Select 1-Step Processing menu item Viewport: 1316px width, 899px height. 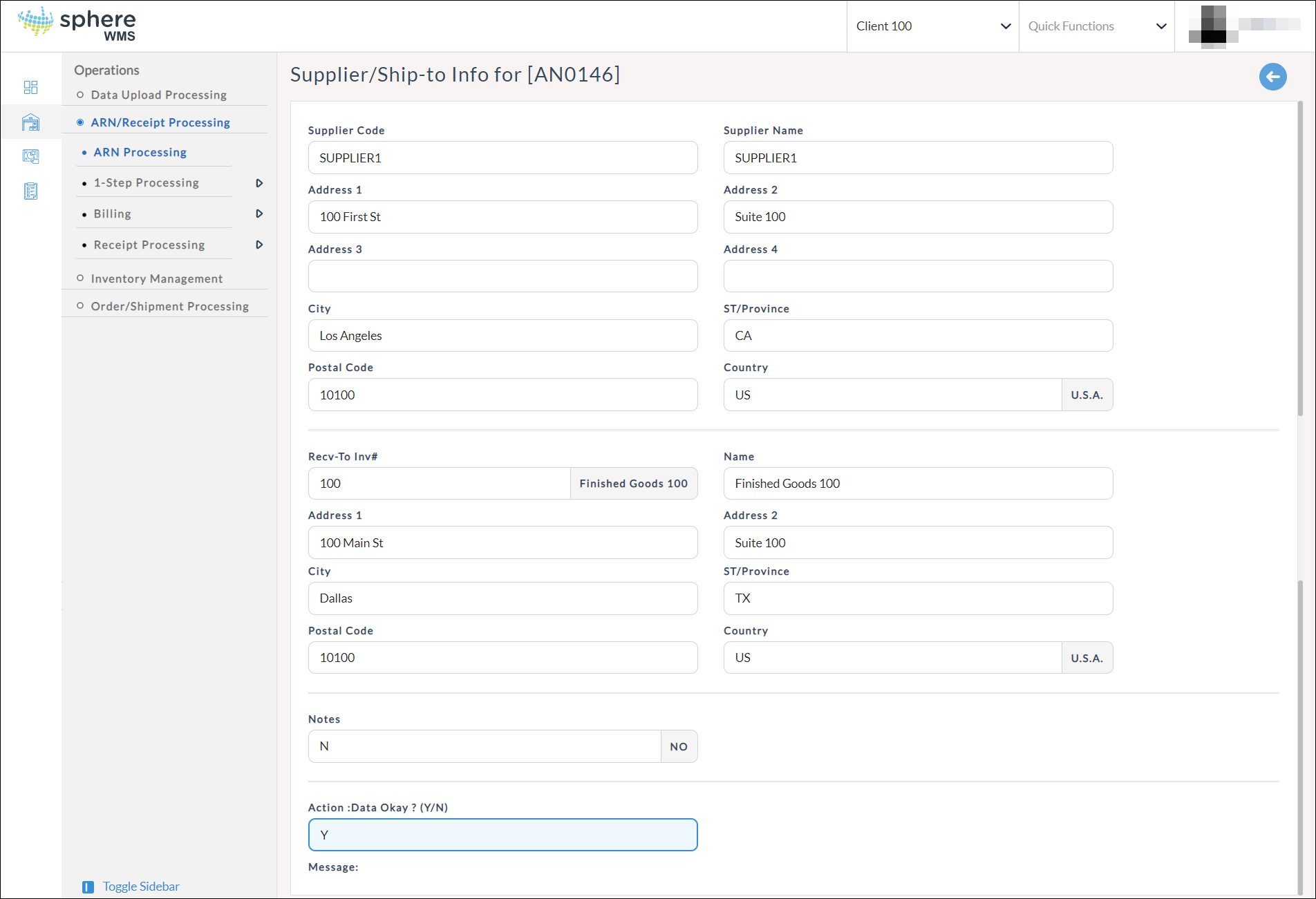(147, 182)
